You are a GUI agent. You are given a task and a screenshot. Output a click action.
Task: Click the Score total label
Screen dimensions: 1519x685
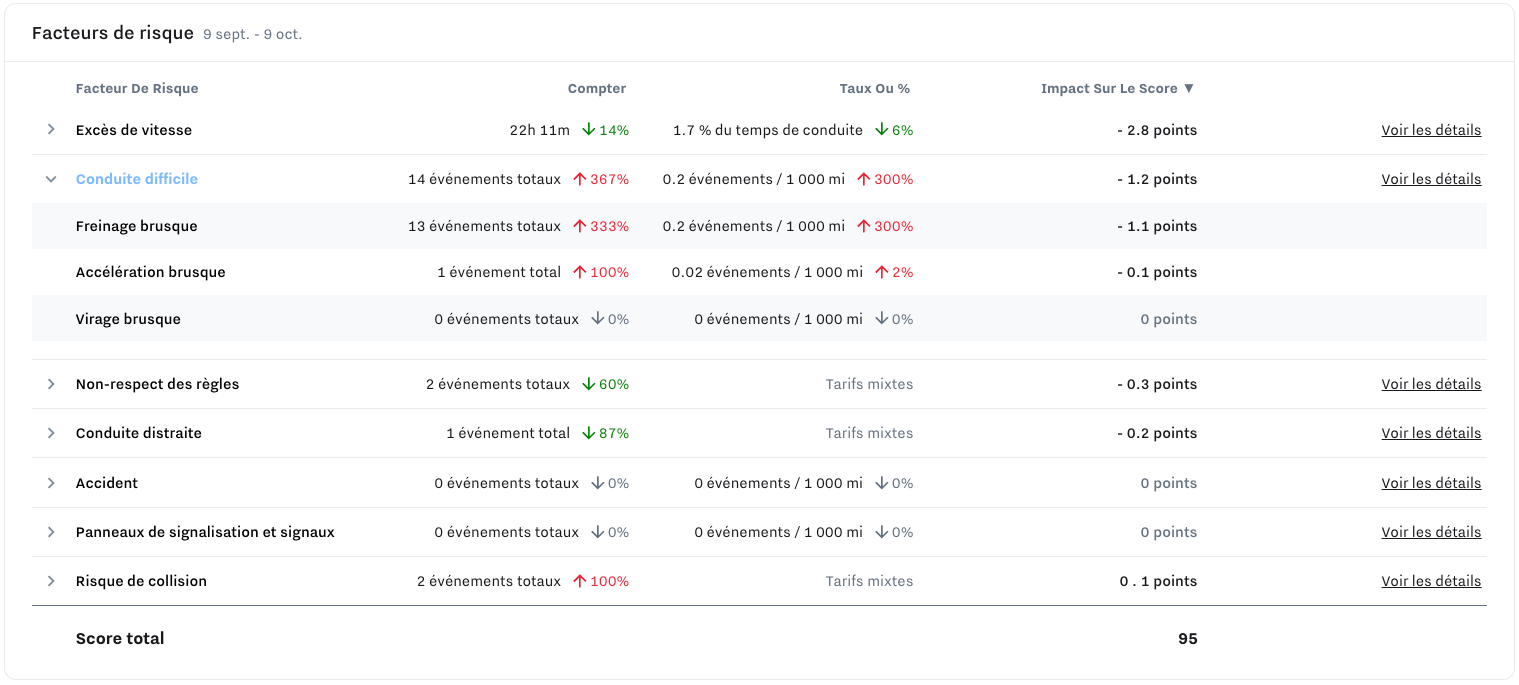tap(120, 638)
